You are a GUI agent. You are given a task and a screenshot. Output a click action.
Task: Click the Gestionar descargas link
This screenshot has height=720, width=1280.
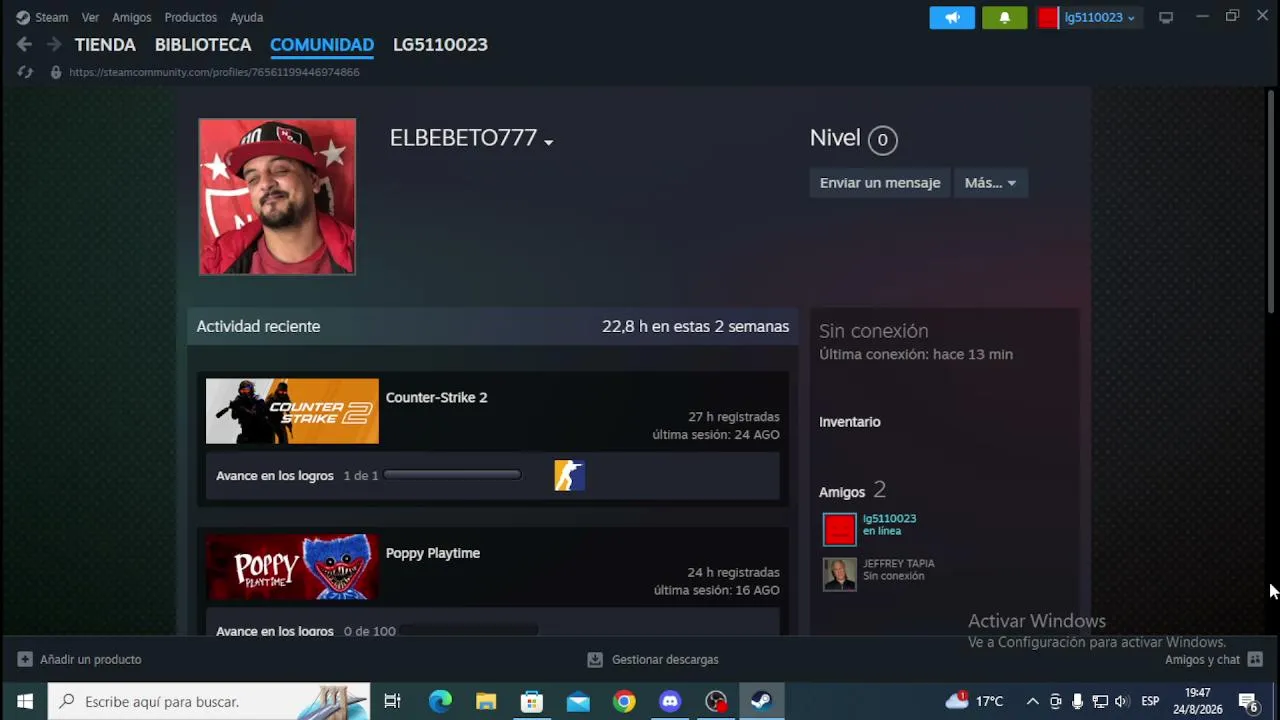(665, 660)
